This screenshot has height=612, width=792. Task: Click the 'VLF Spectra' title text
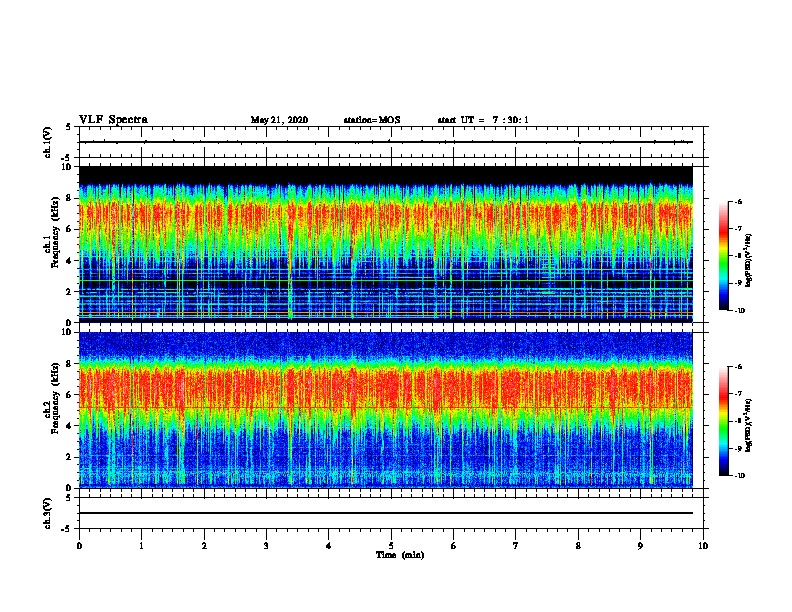113,120
